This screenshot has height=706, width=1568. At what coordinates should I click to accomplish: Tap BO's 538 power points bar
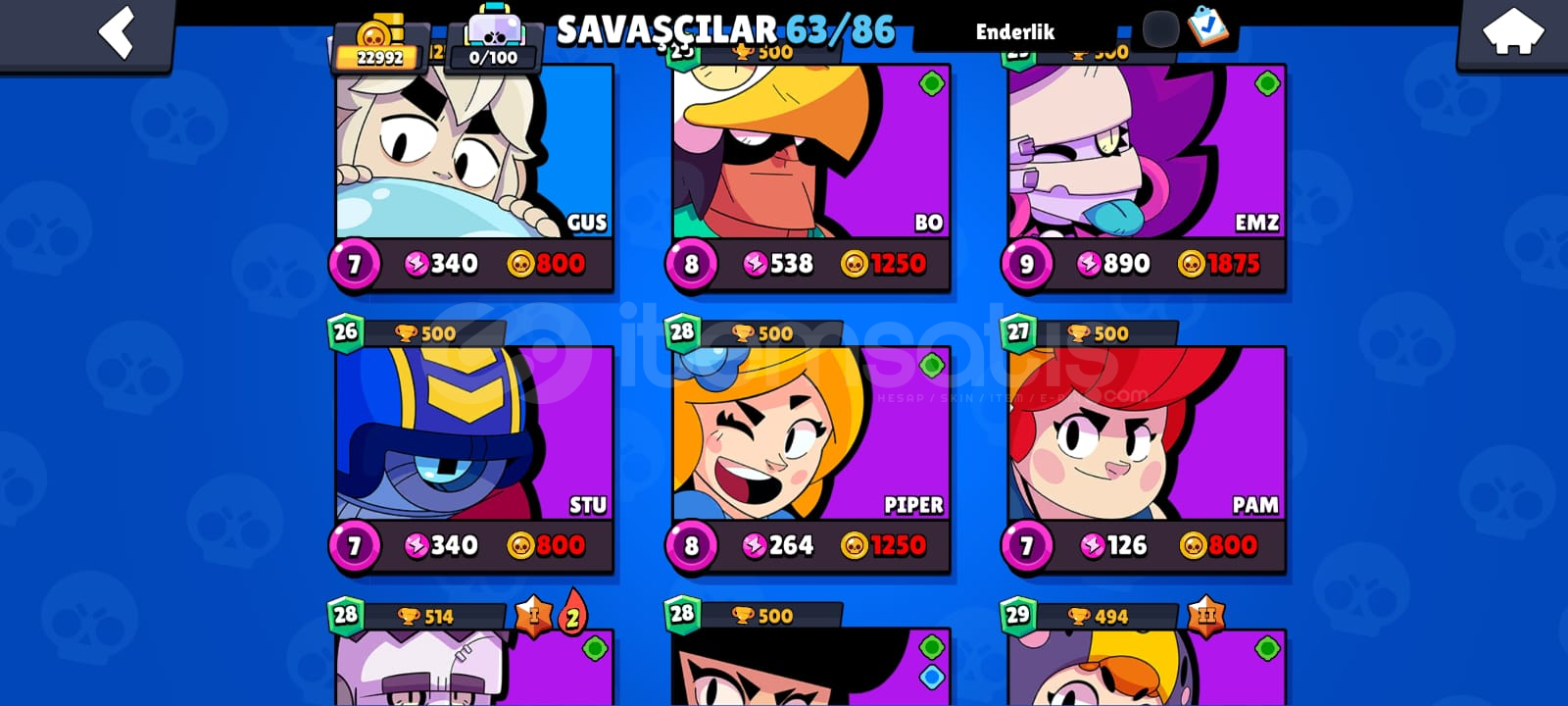tap(778, 264)
